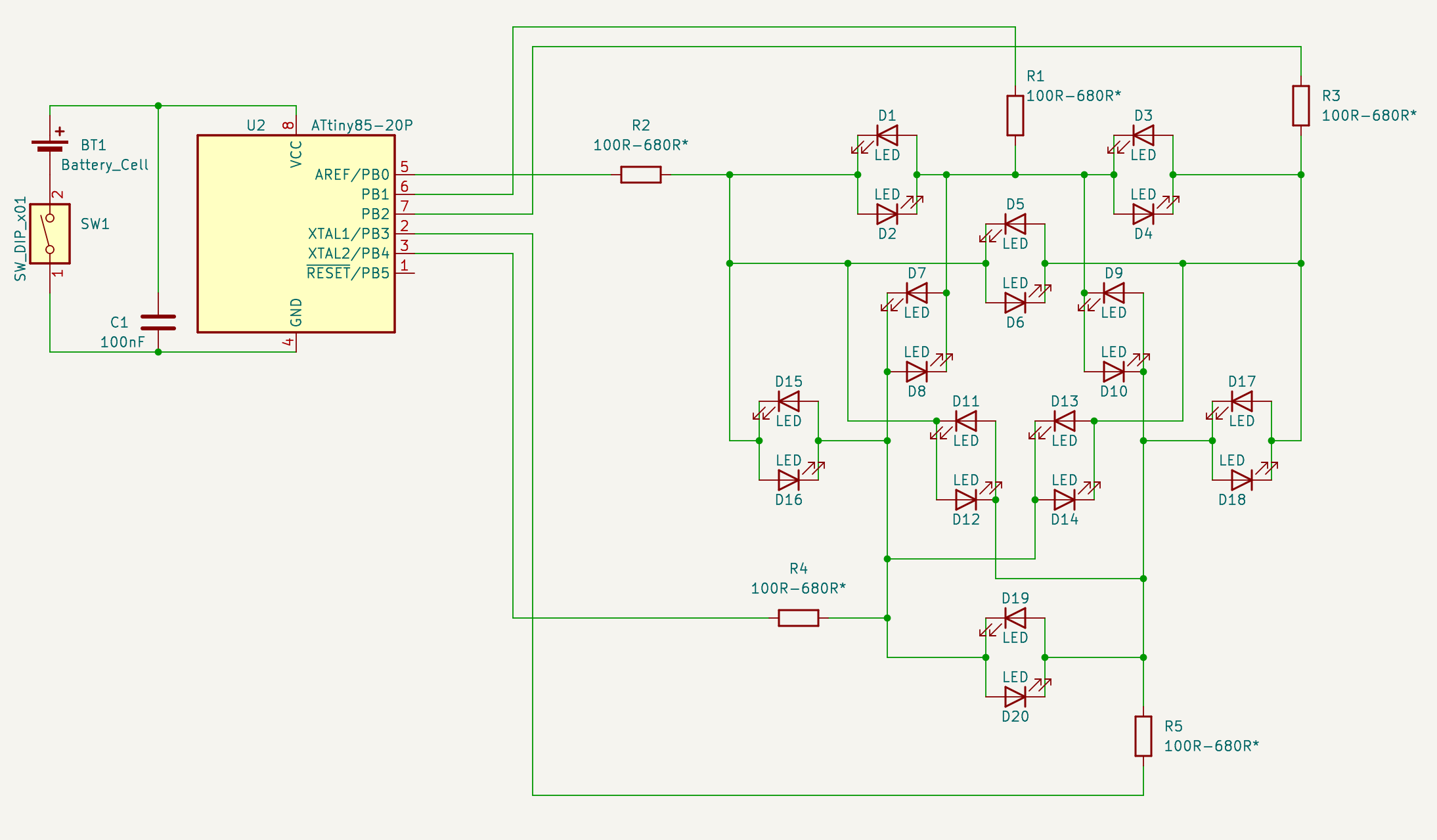Select LED D4 diode symbol
Viewport: 1437px width, 840px height.
pos(1143,214)
